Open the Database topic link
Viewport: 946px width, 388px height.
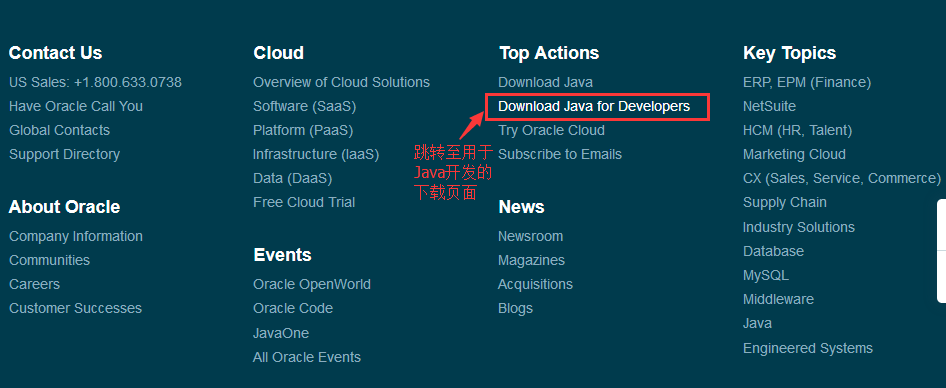coord(773,251)
